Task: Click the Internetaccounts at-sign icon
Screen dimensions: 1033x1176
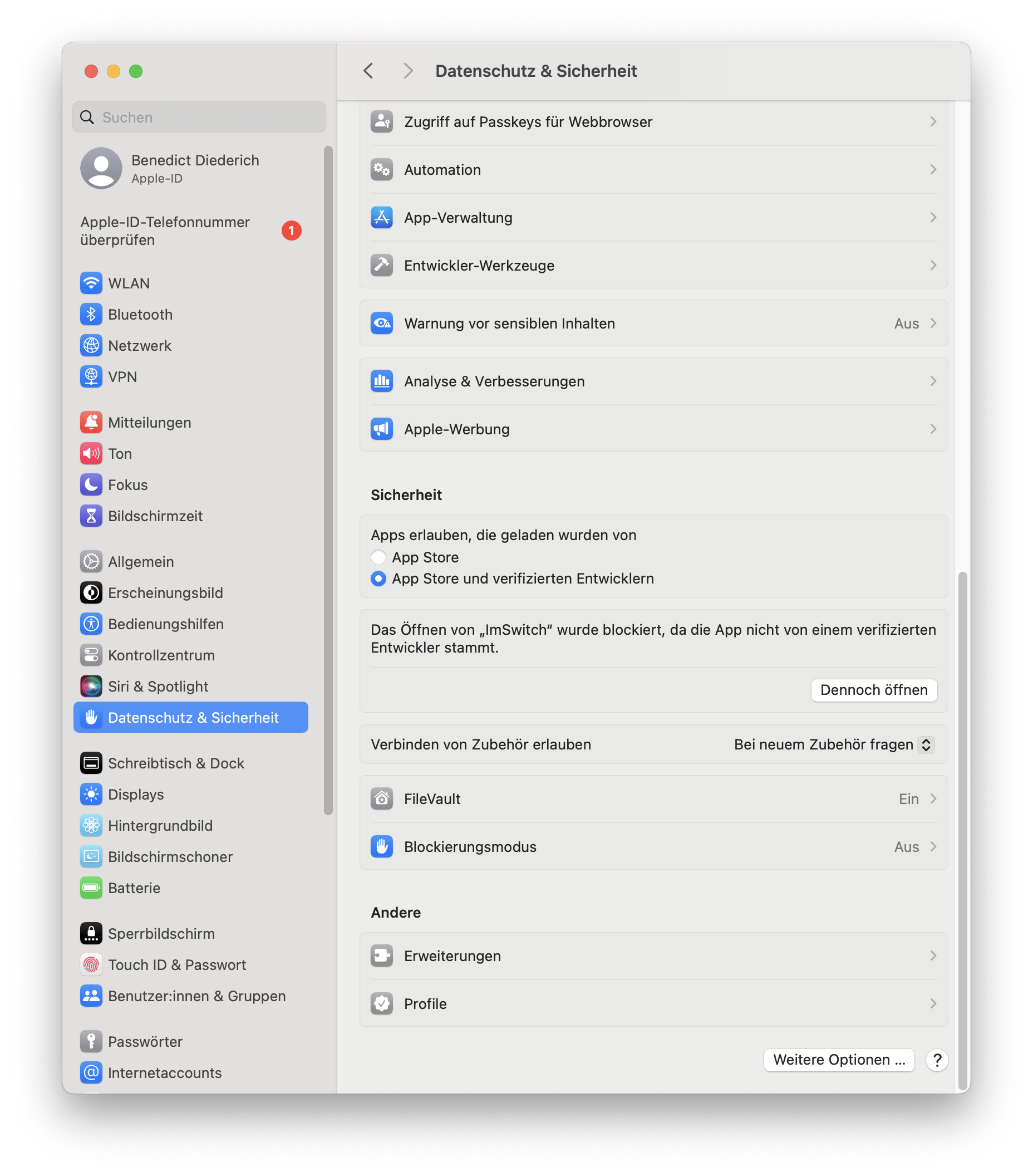Action: 91,1073
